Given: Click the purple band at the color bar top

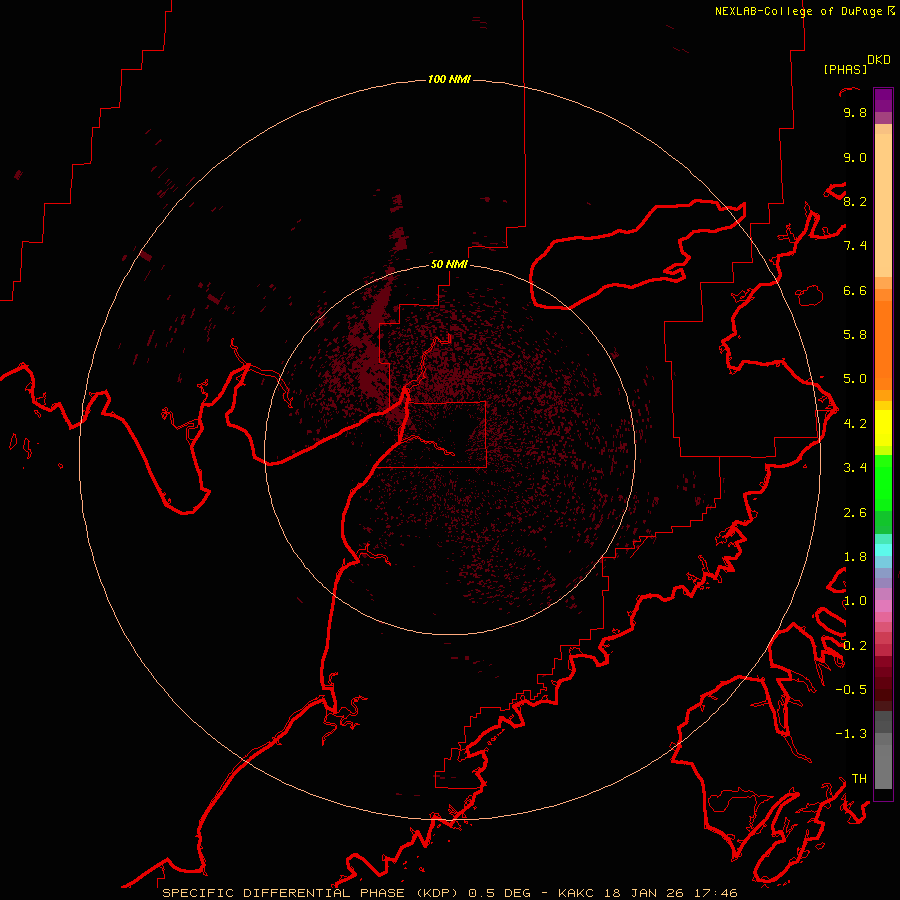Looking at the screenshot, I should point(883,100).
